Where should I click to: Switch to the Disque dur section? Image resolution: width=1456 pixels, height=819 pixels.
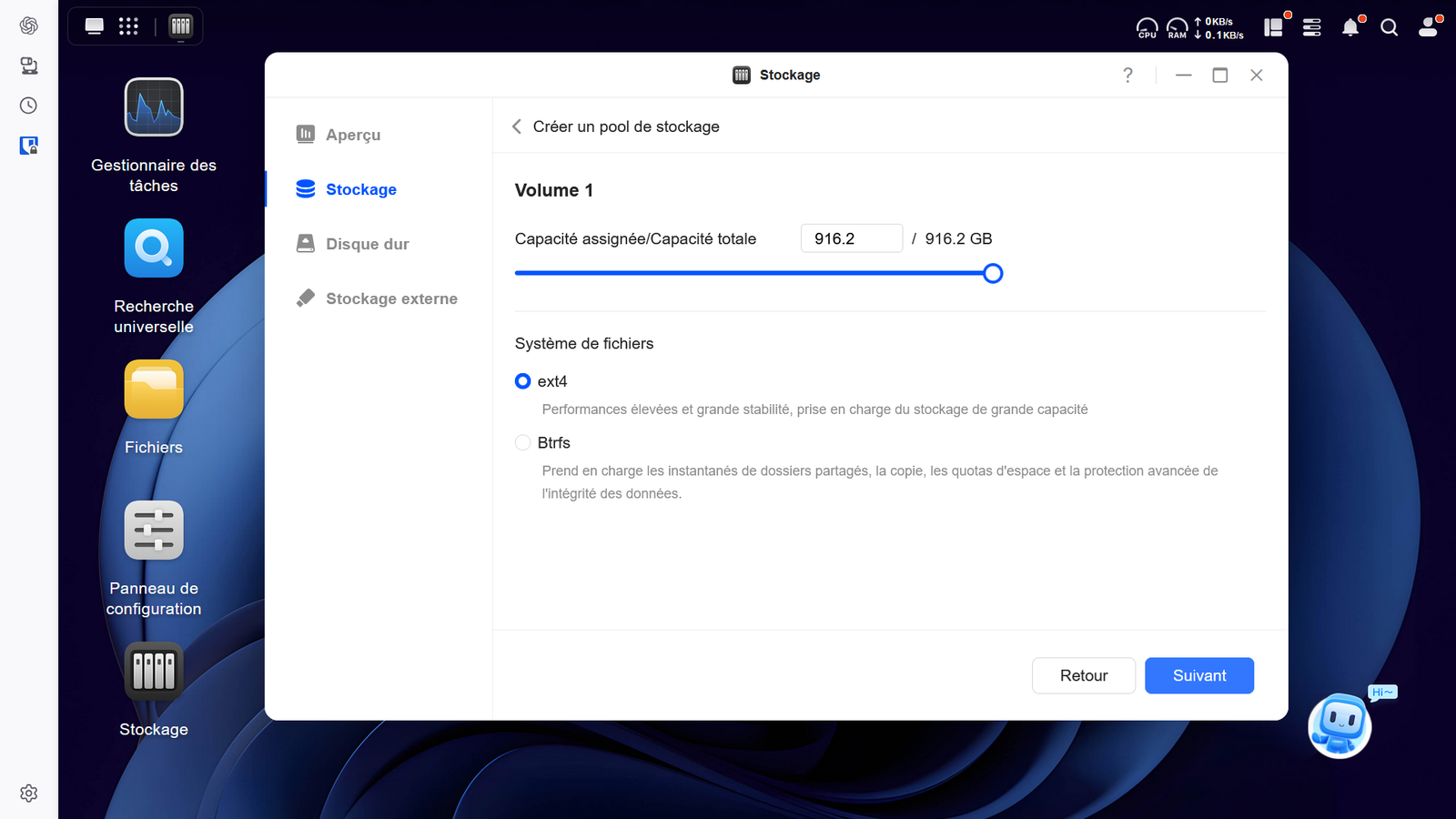366,244
